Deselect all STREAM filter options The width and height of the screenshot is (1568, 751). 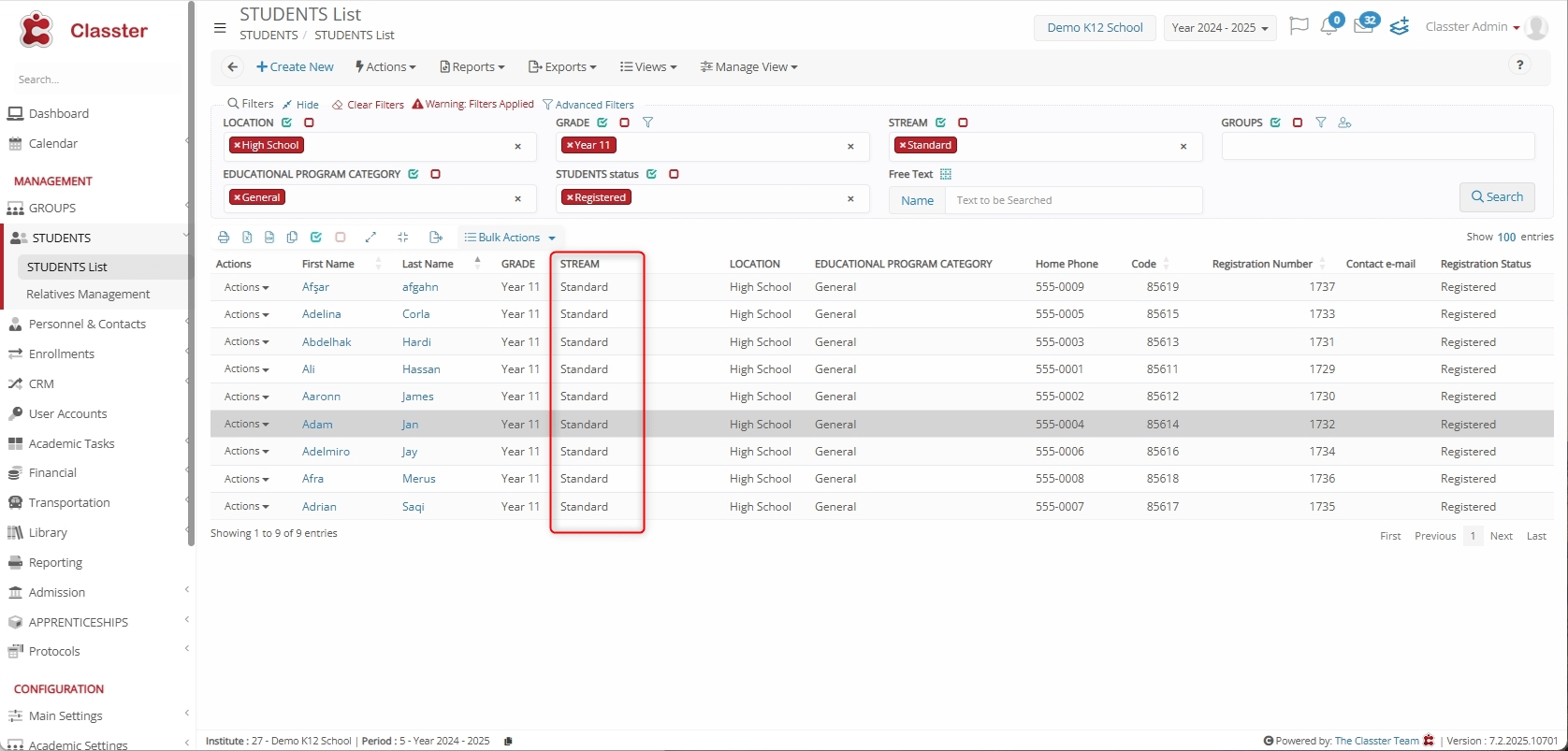click(x=963, y=123)
